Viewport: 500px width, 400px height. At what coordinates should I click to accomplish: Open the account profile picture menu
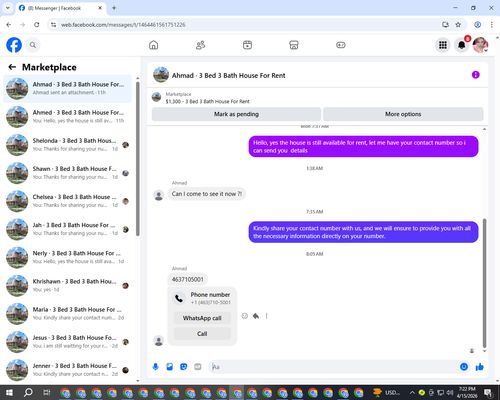[x=480, y=45]
